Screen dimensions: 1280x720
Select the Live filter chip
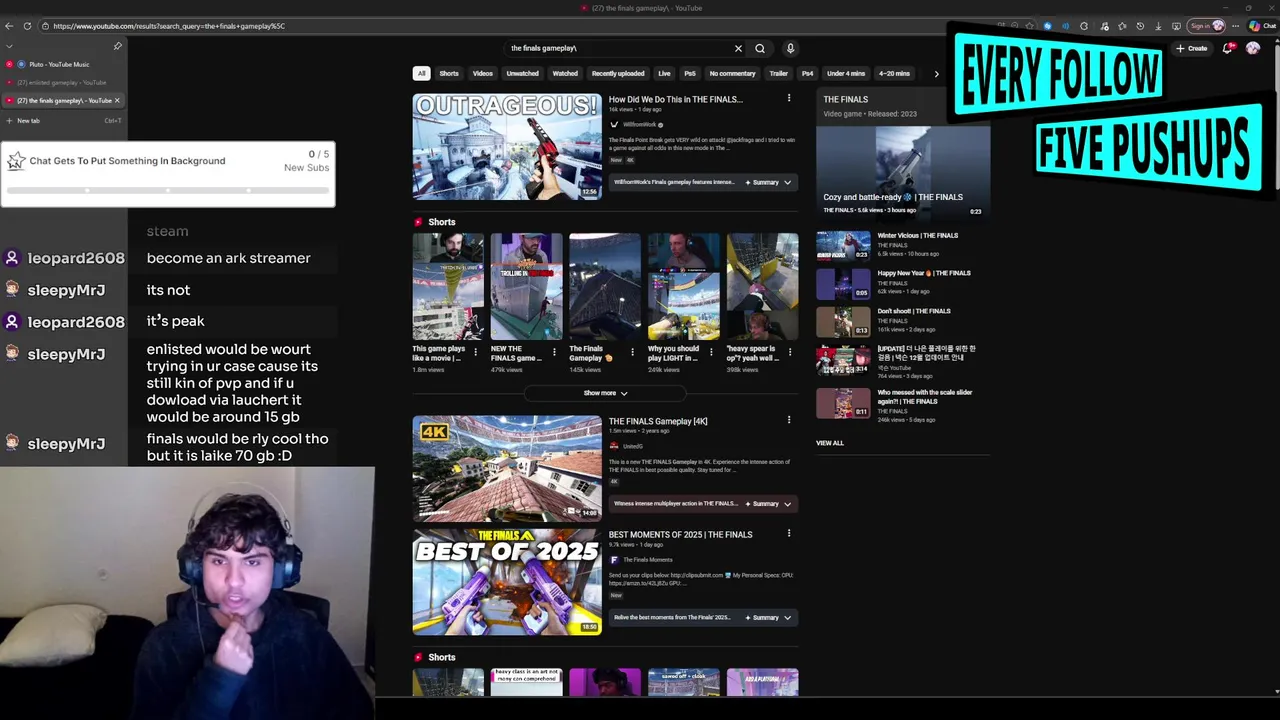coord(664,73)
